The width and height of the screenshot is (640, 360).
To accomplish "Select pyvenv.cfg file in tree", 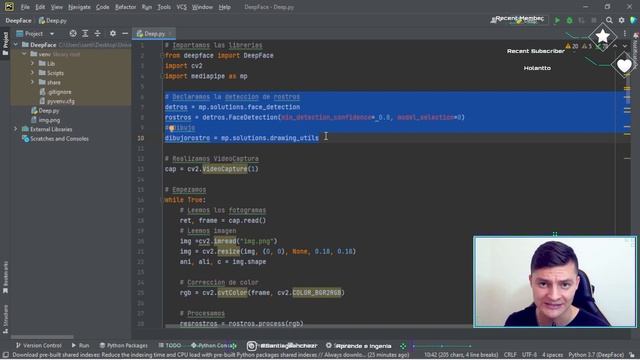I will 57,101.
